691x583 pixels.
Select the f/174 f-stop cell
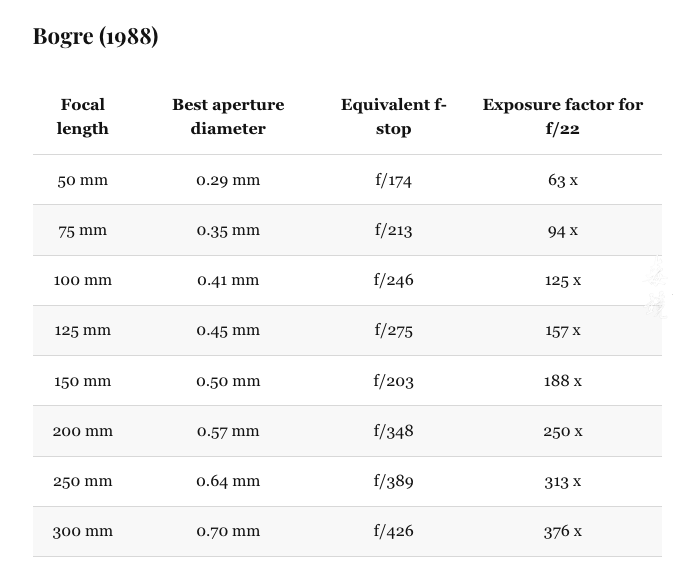(393, 180)
